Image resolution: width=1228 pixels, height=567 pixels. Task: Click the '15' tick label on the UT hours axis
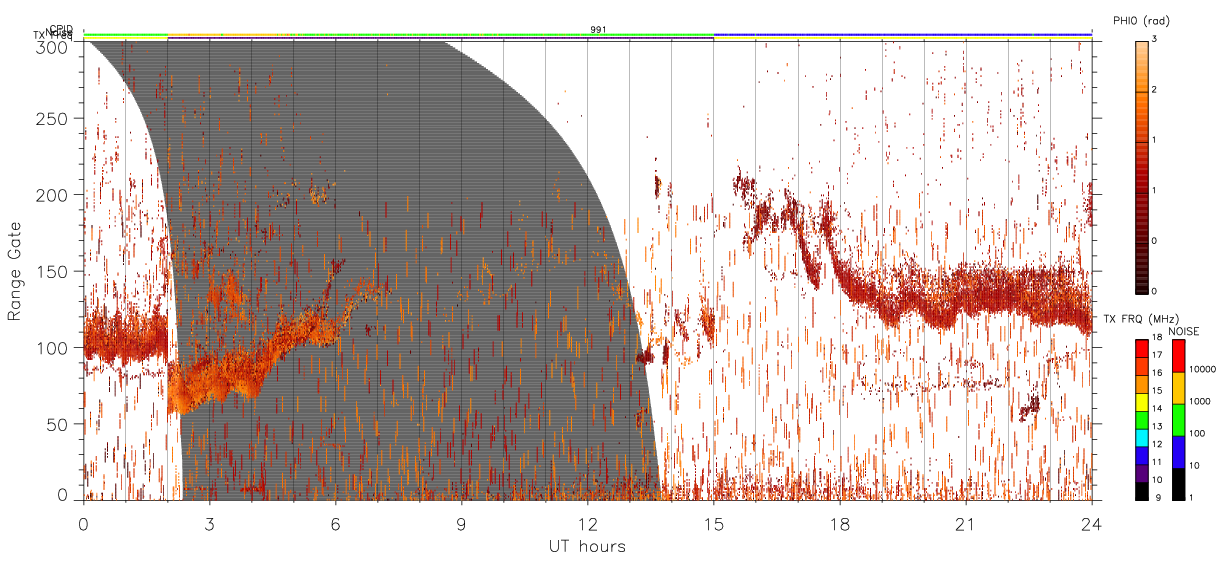point(714,523)
